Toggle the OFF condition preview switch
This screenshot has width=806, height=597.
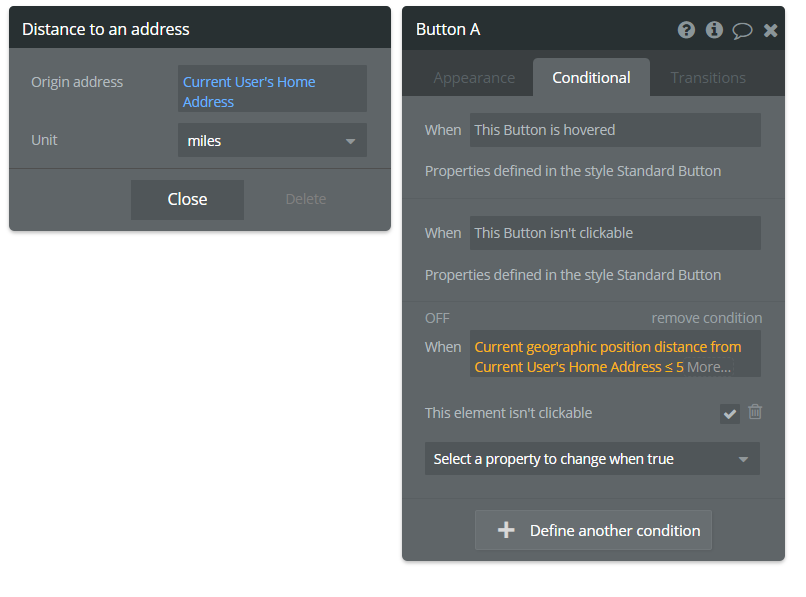pyautogui.click(x=437, y=318)
